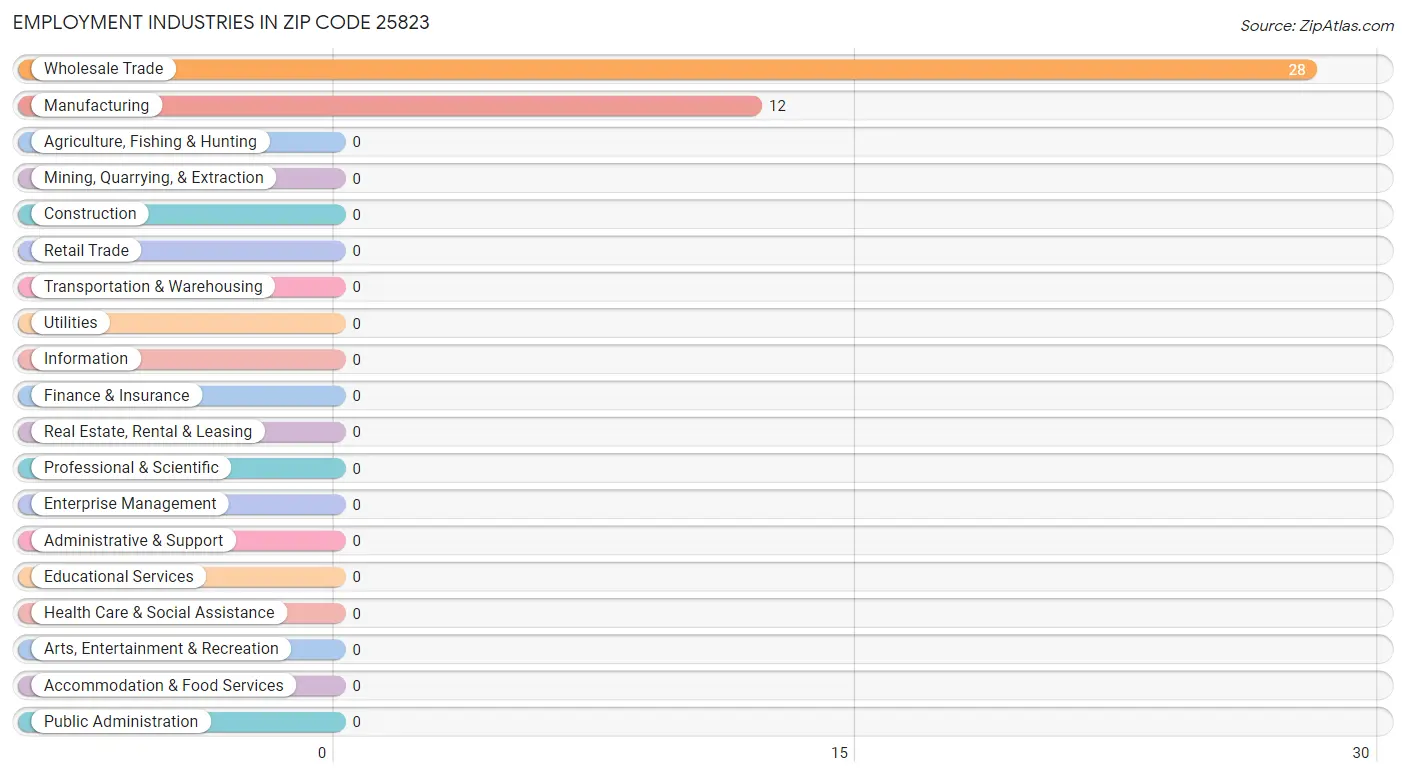Image resolution: width=1406 pixels, height=776 pixels.
Task: Click the axis tick label 0
Action: click(x=323, y=753)
